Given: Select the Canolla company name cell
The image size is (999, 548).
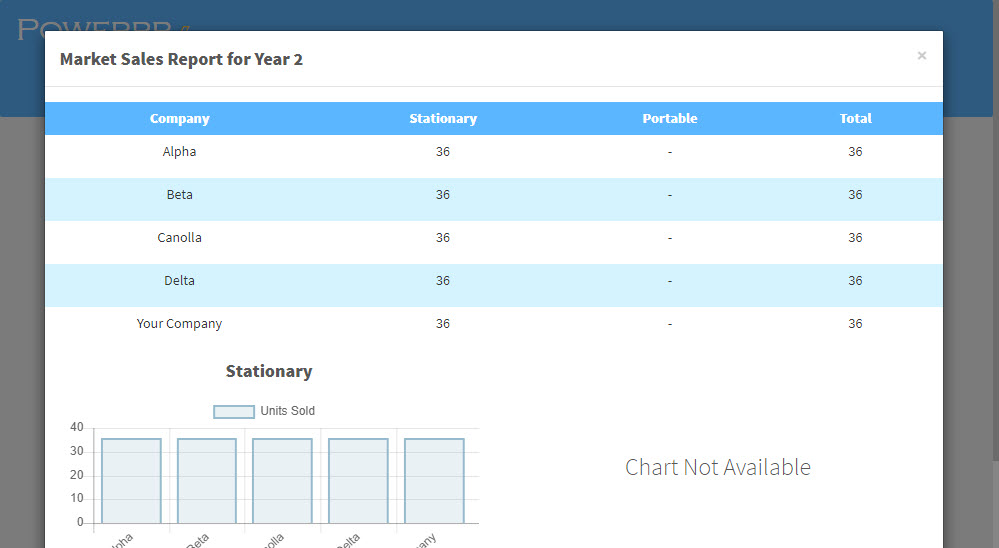Looking at the screenshot, I should [180, 238].
